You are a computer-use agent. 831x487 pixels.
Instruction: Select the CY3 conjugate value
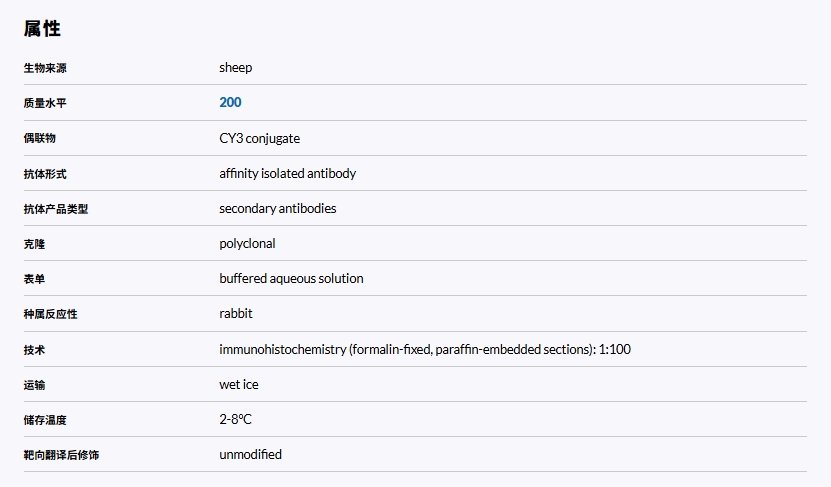point(259,138)
